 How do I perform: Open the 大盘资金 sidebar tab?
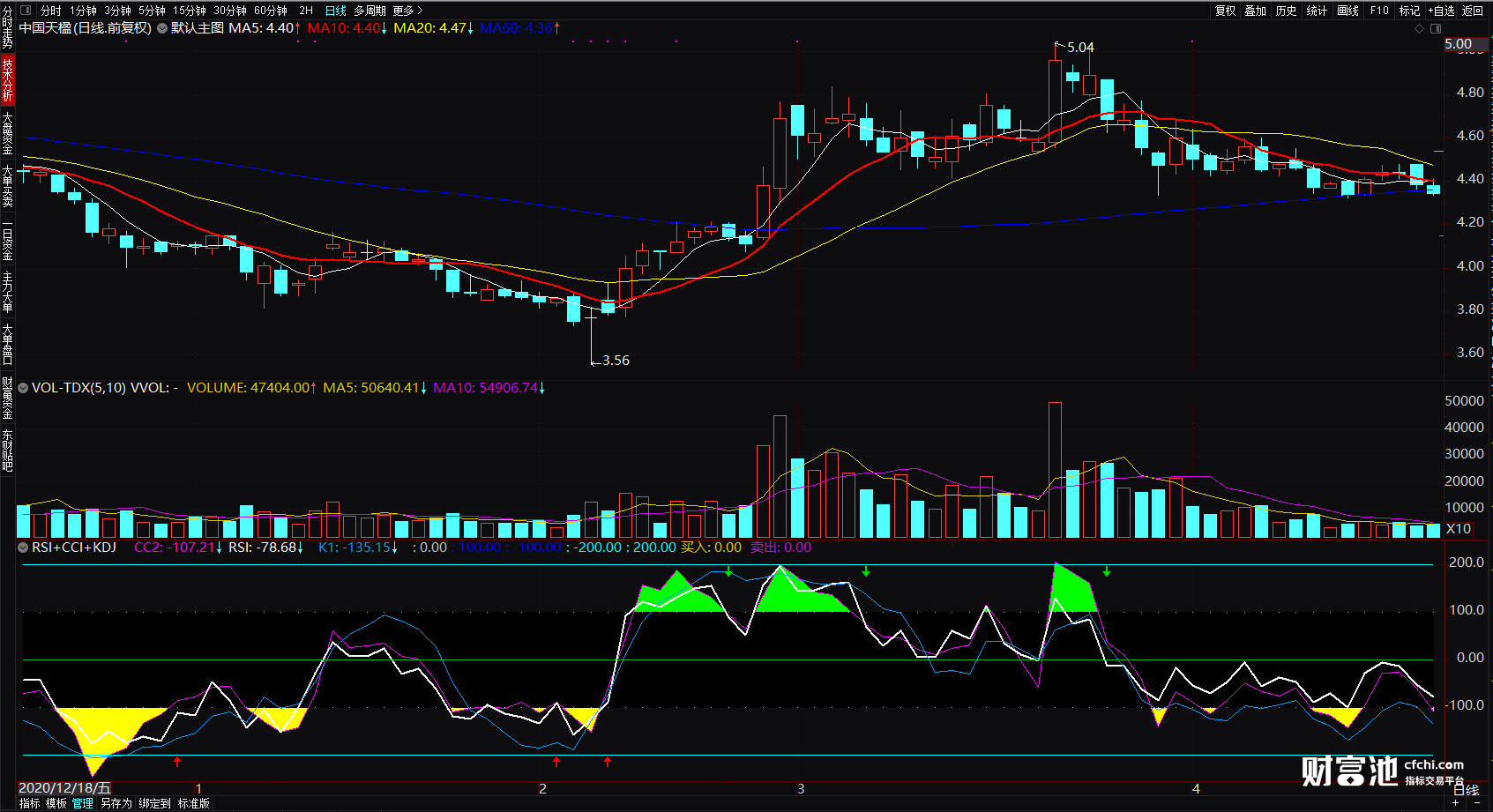7,133
